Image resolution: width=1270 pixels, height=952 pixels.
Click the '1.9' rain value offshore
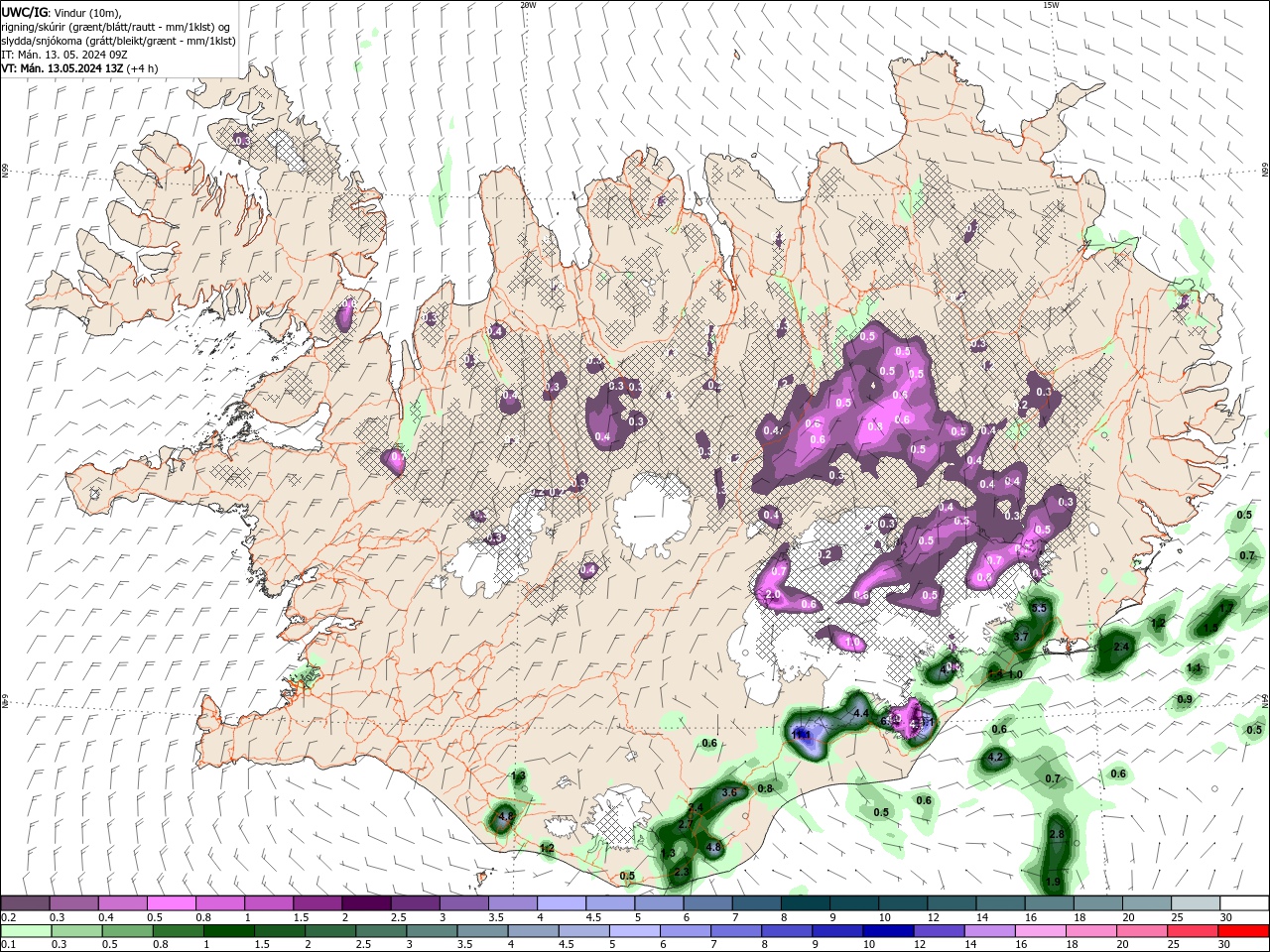pos(1053,882)
